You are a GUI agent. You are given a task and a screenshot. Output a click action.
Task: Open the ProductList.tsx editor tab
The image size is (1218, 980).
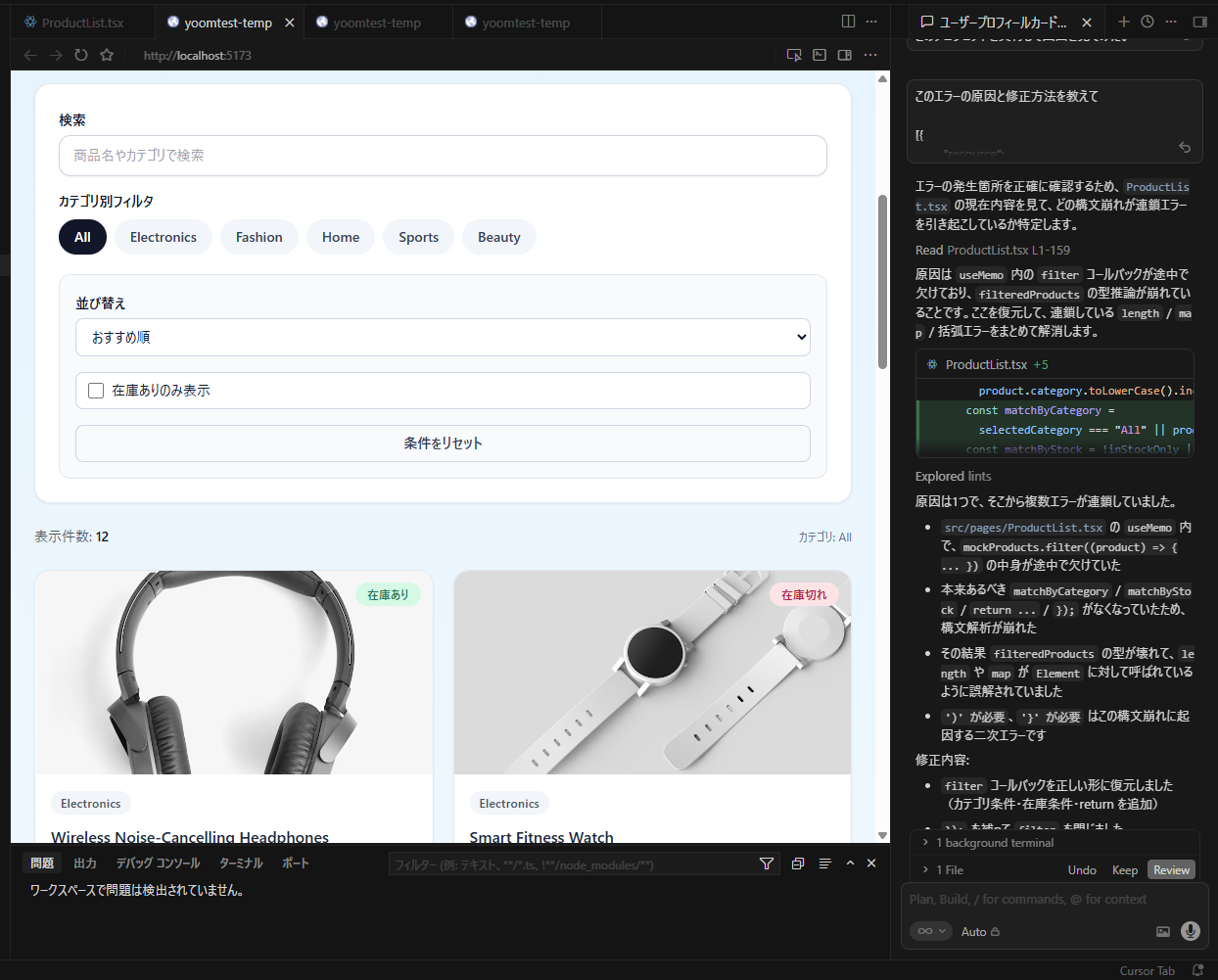click(82, 23)
